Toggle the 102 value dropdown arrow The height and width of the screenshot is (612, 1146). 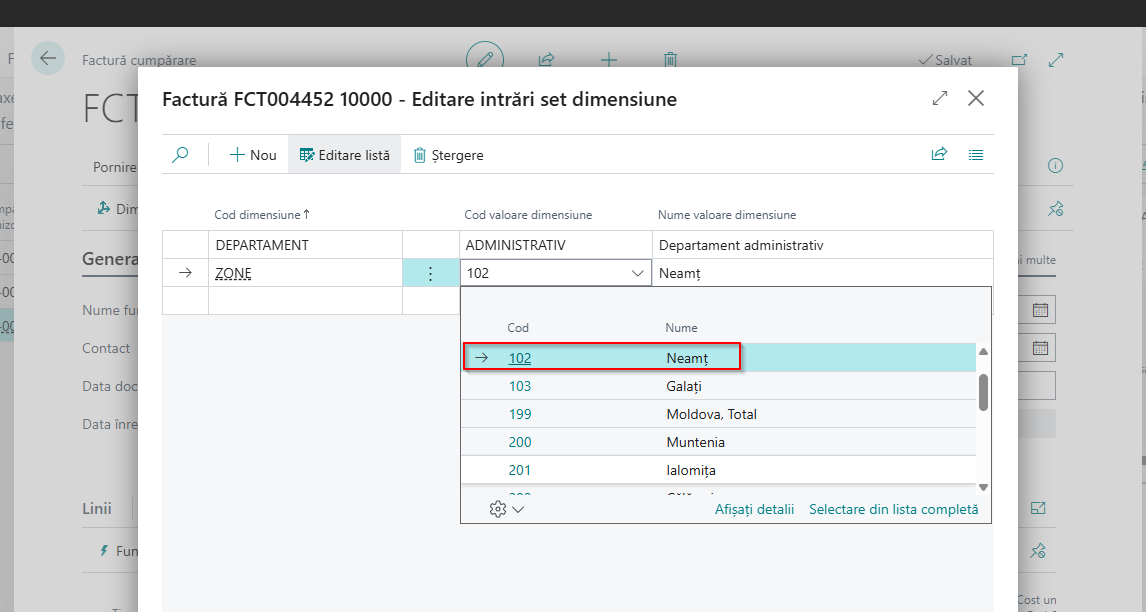(x=637, y=273)
